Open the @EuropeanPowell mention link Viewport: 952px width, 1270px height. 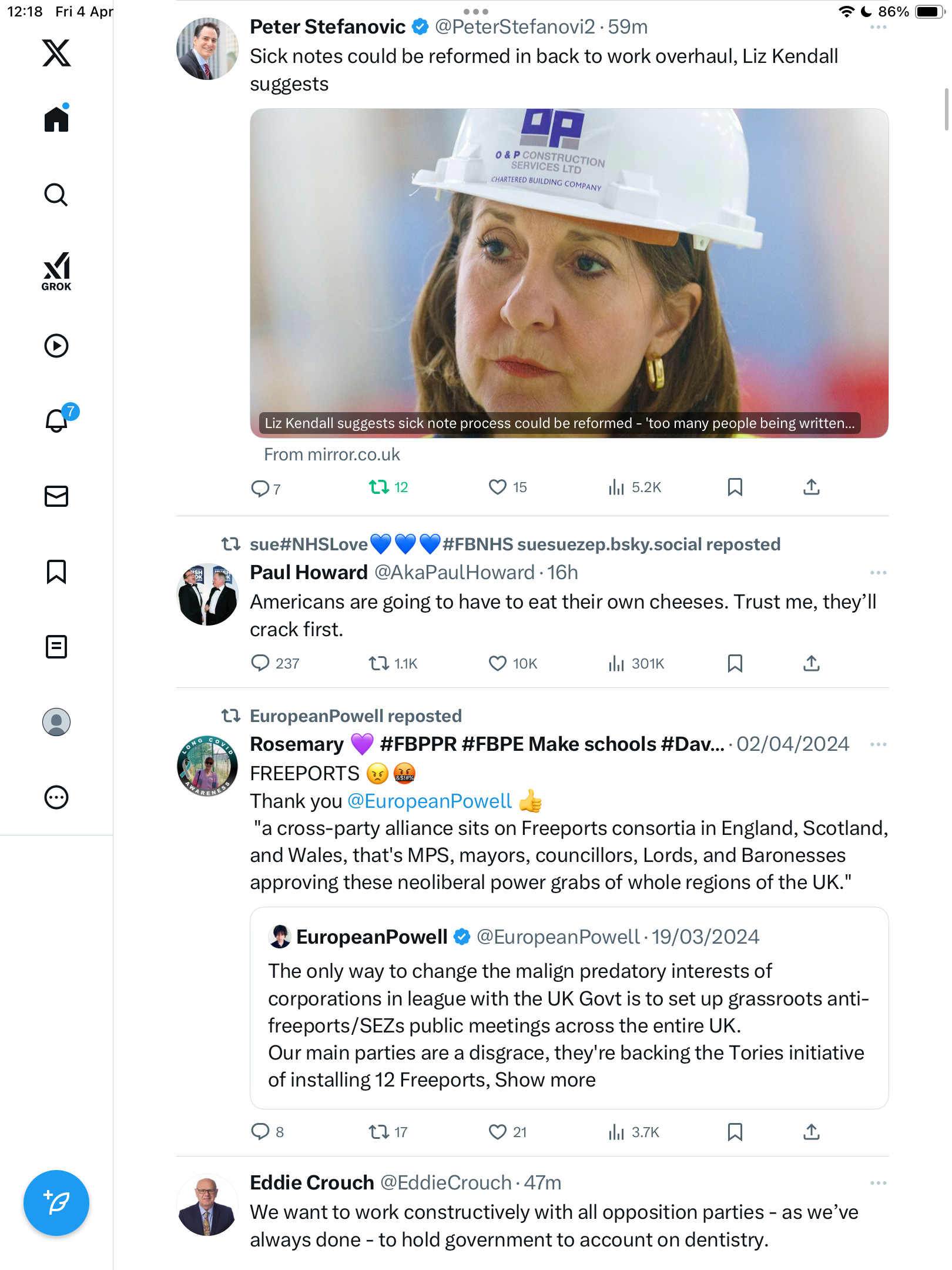pyautogui.click(x=430, y=801)
